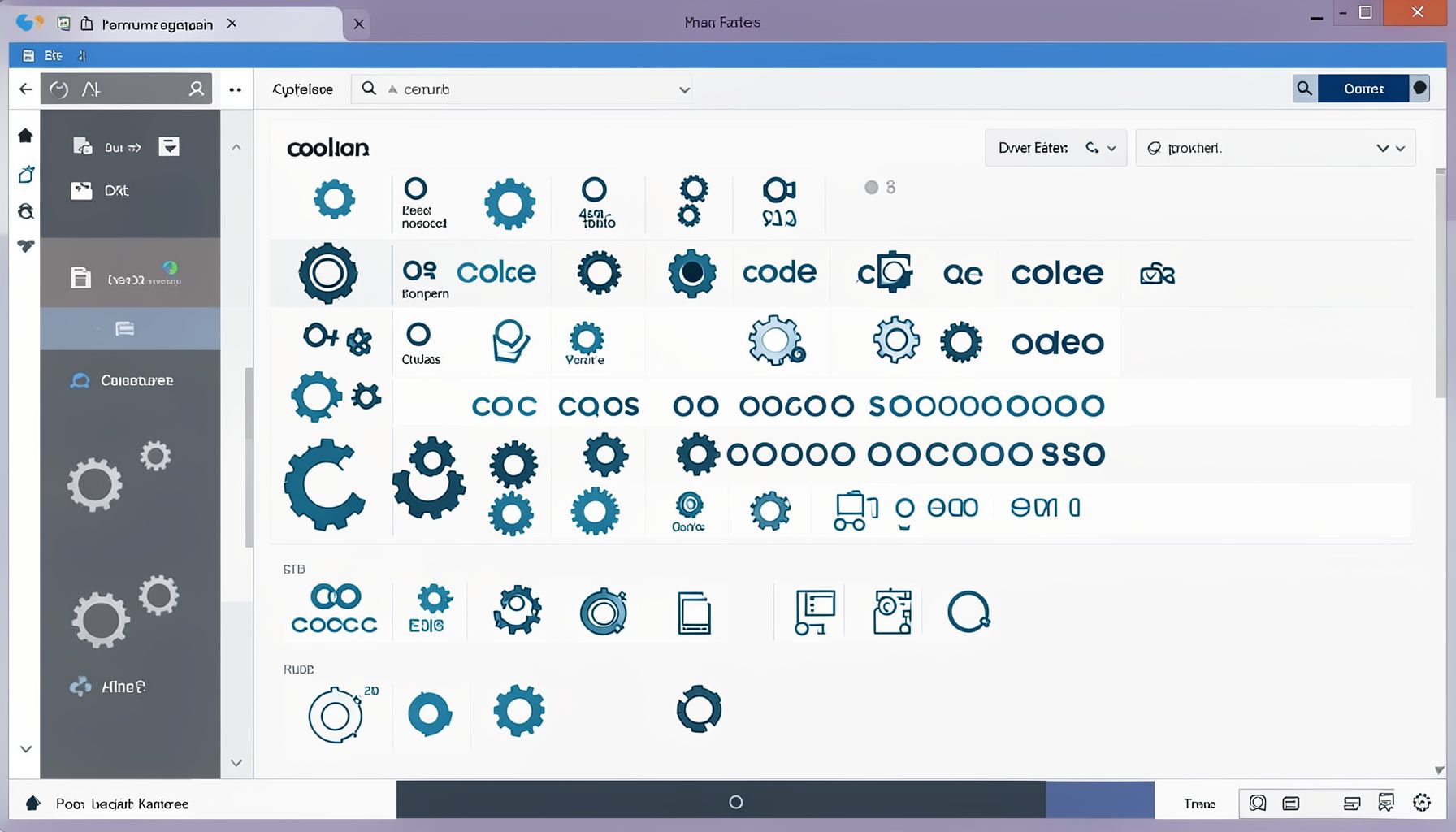Expand sidebar with the lower down chevron
Viewport: 1456px width, 832px height.
(x=236, y=763)
